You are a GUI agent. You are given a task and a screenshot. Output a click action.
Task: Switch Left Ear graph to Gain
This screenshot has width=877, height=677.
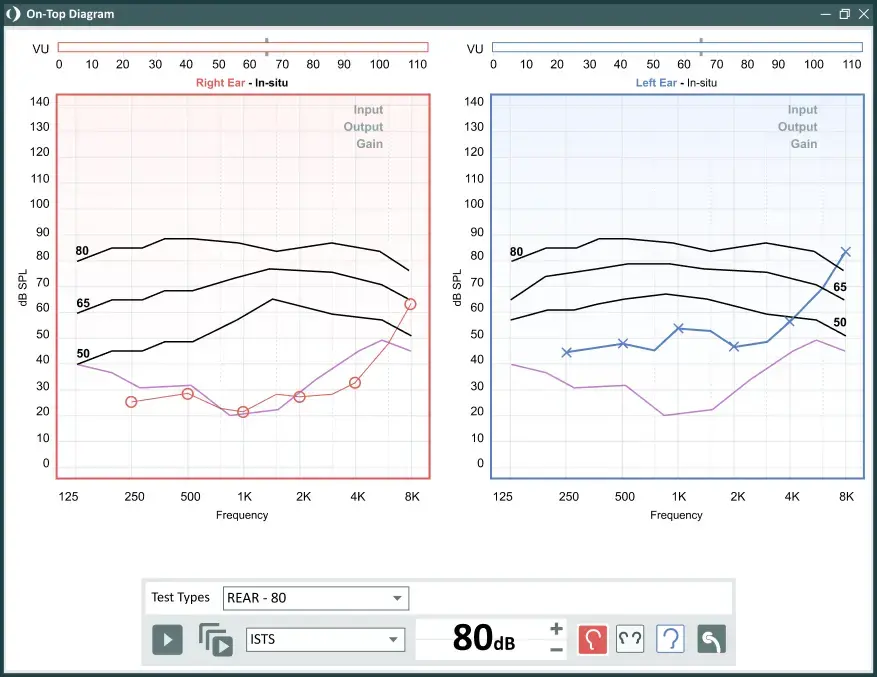pyautogui.click(x=804, y=144)
